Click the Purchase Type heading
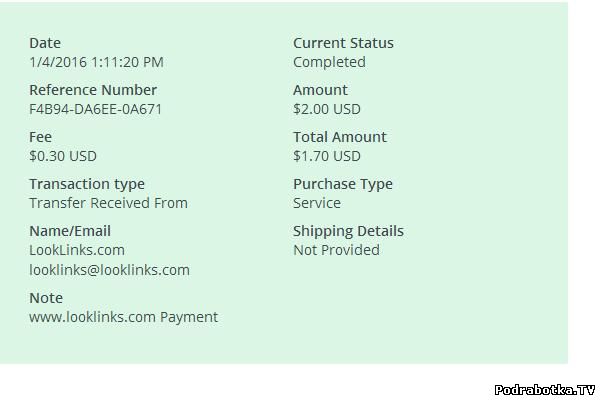 [x=343, y=184]
